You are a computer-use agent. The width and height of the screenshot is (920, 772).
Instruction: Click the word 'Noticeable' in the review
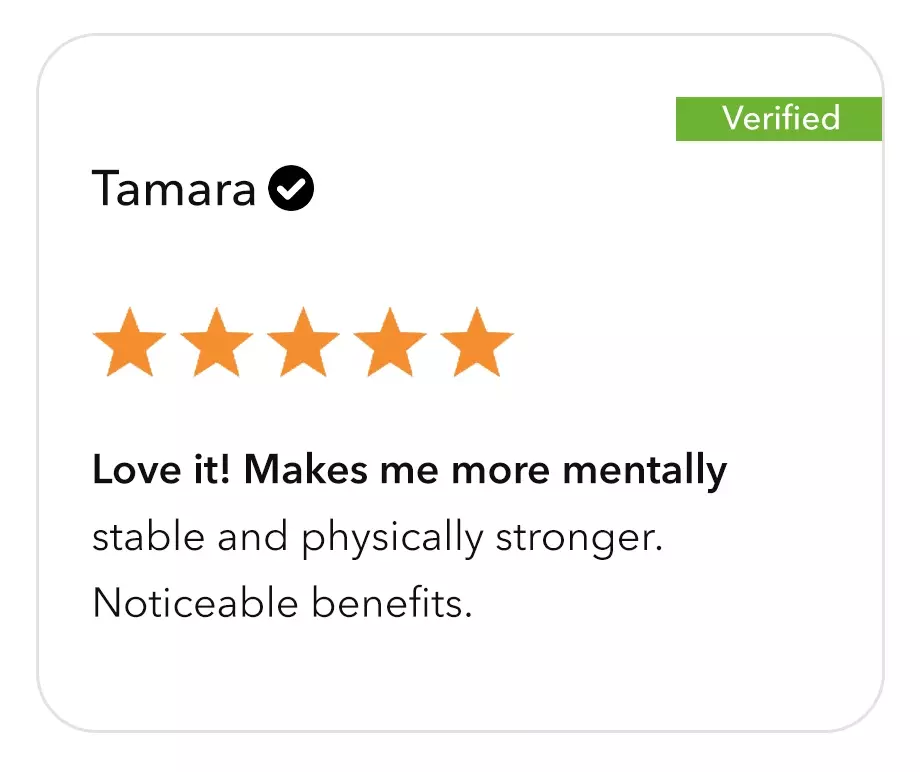[195, 602]
